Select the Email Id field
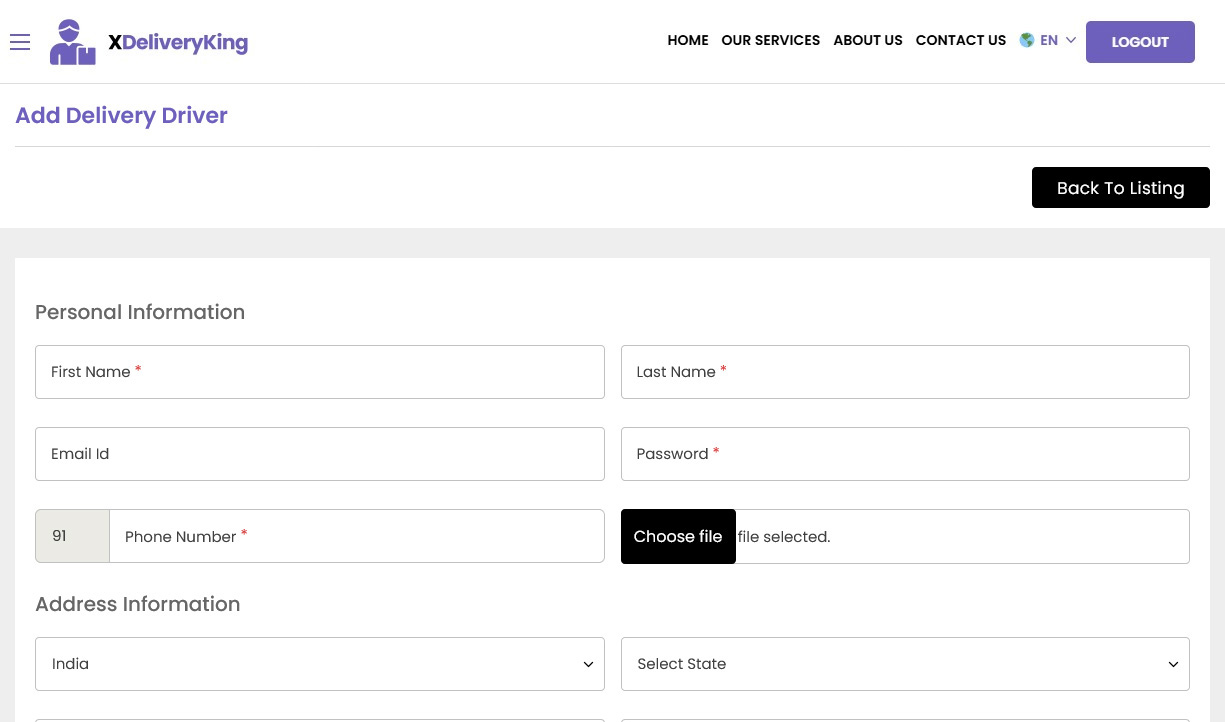Image resolution: width=1225 pixels, height=722 pixels. [x=319, y=454]
